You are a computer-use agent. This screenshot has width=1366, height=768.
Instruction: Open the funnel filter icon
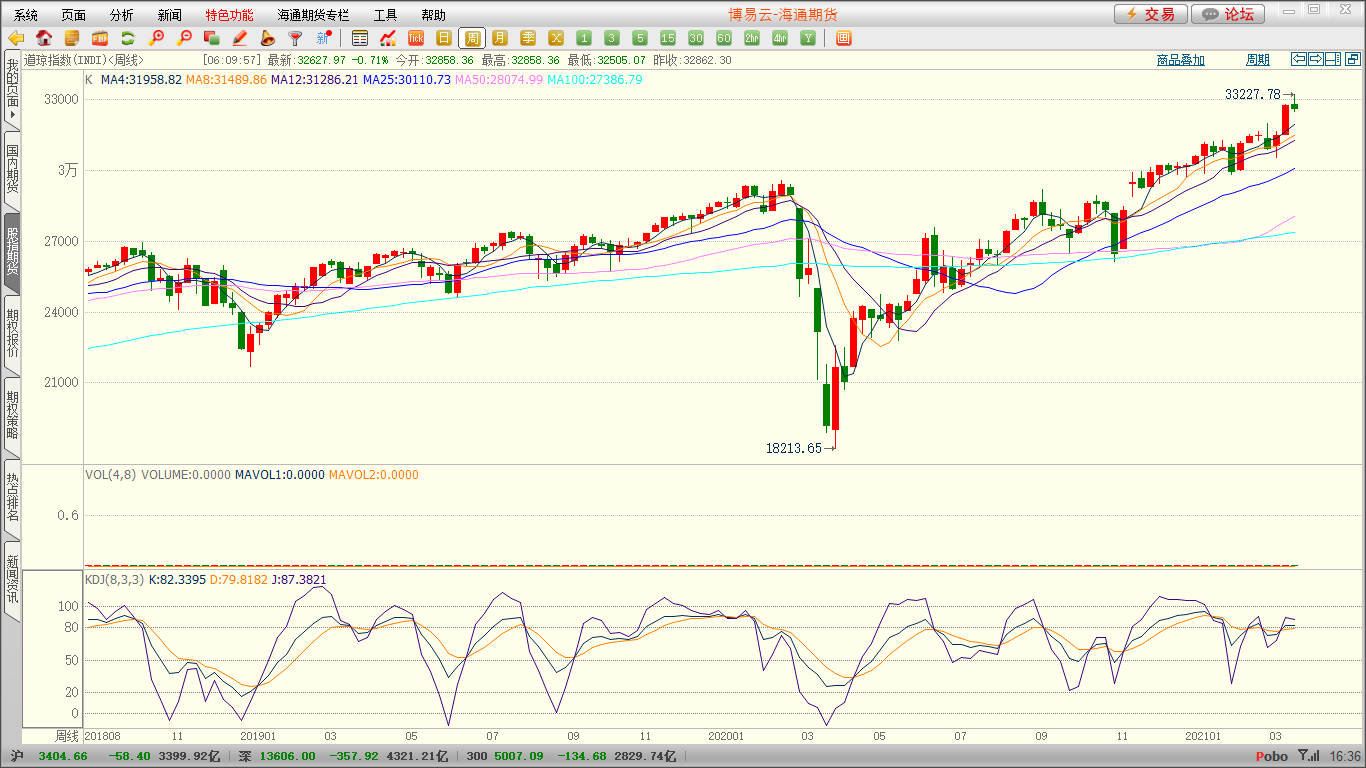point(295,38)
